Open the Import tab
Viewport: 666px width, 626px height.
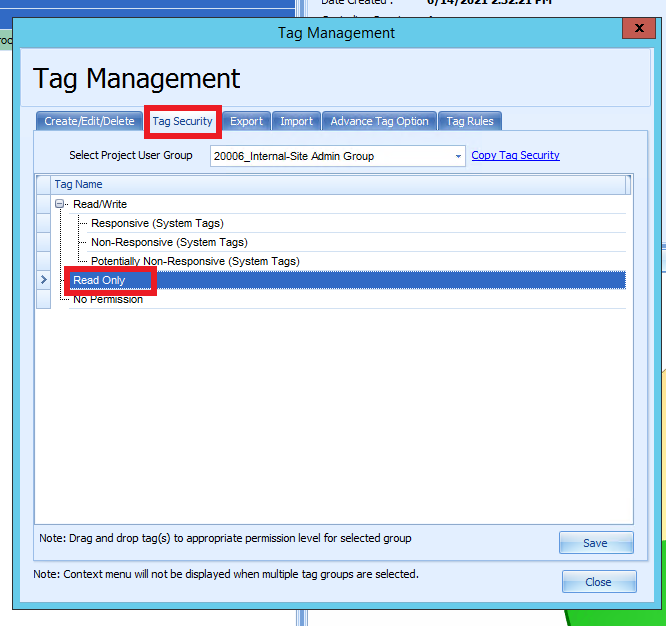tap(296, 121)
